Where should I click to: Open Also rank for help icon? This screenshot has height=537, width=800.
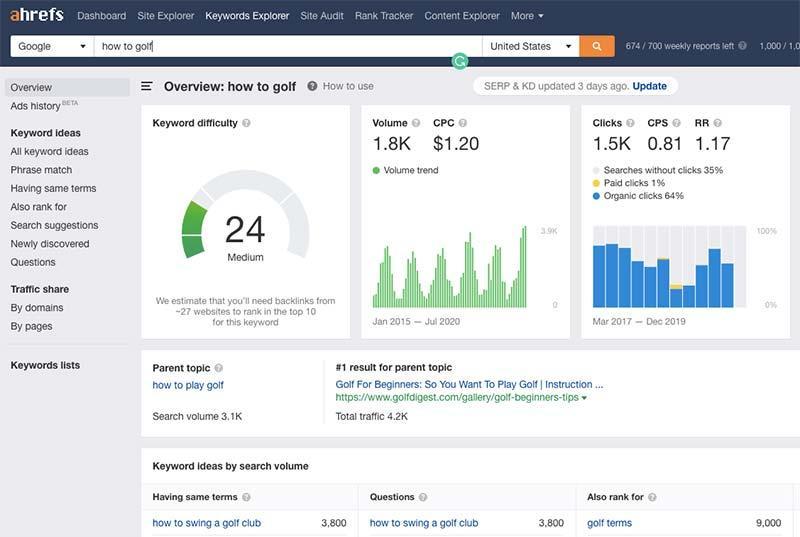tap(652, 497)
